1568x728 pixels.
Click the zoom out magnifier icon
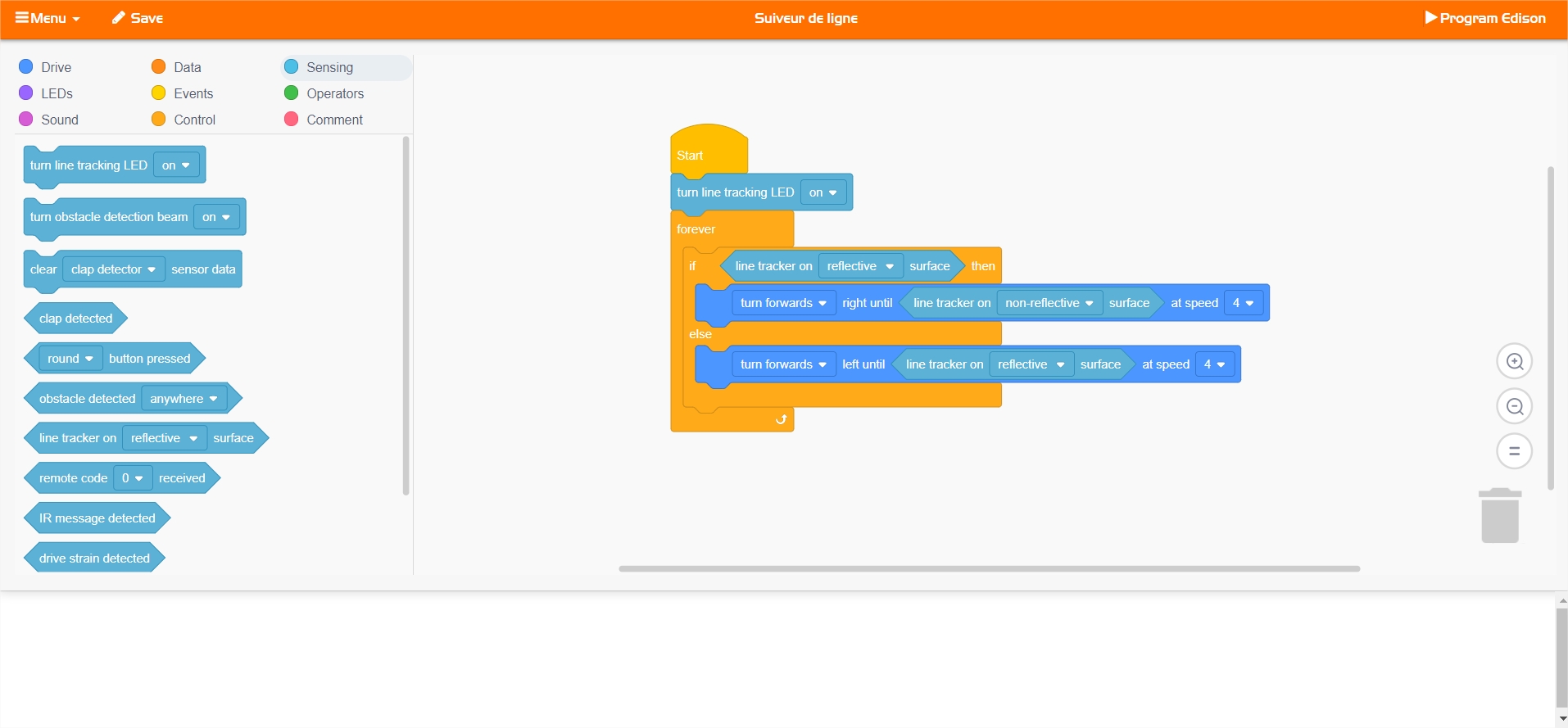pyautogui.click(x=1514, y=406)
